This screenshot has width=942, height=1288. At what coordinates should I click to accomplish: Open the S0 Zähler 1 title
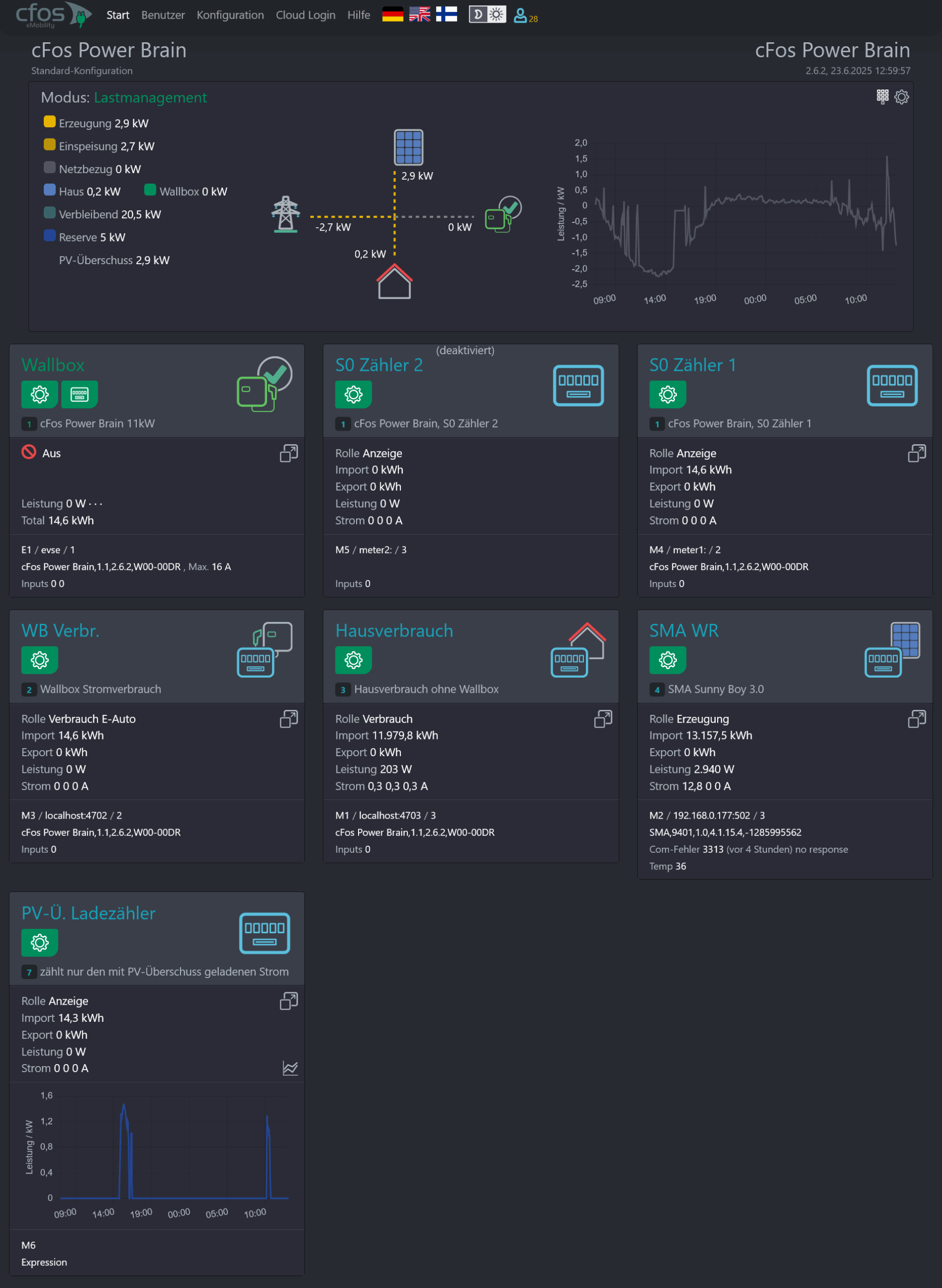tap(692, 365)
